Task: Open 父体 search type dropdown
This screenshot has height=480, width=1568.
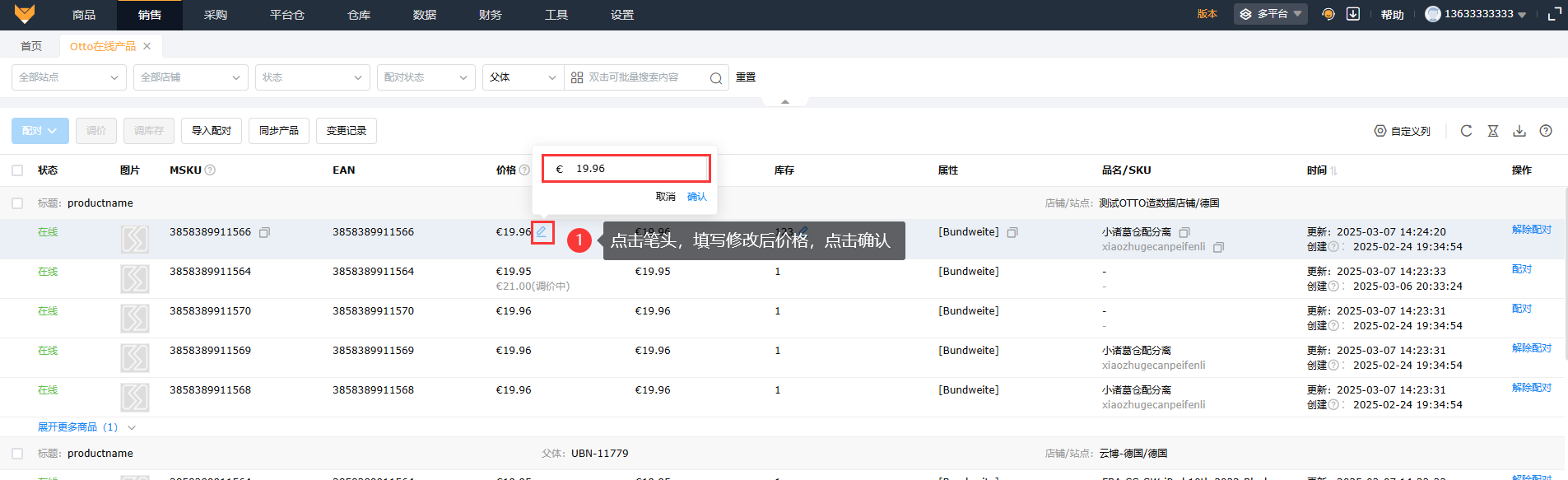Action: click(523, 77)
